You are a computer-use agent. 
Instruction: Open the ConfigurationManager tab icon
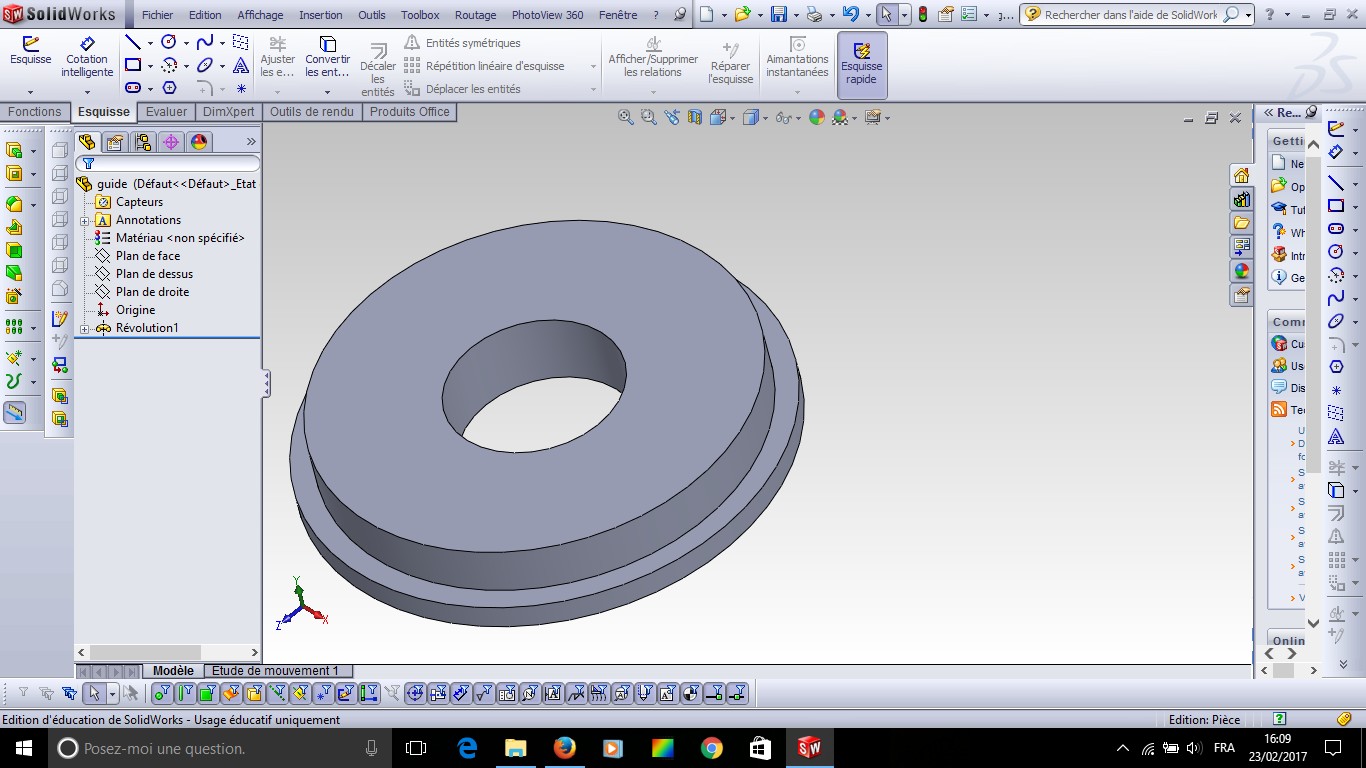point(143,142)
